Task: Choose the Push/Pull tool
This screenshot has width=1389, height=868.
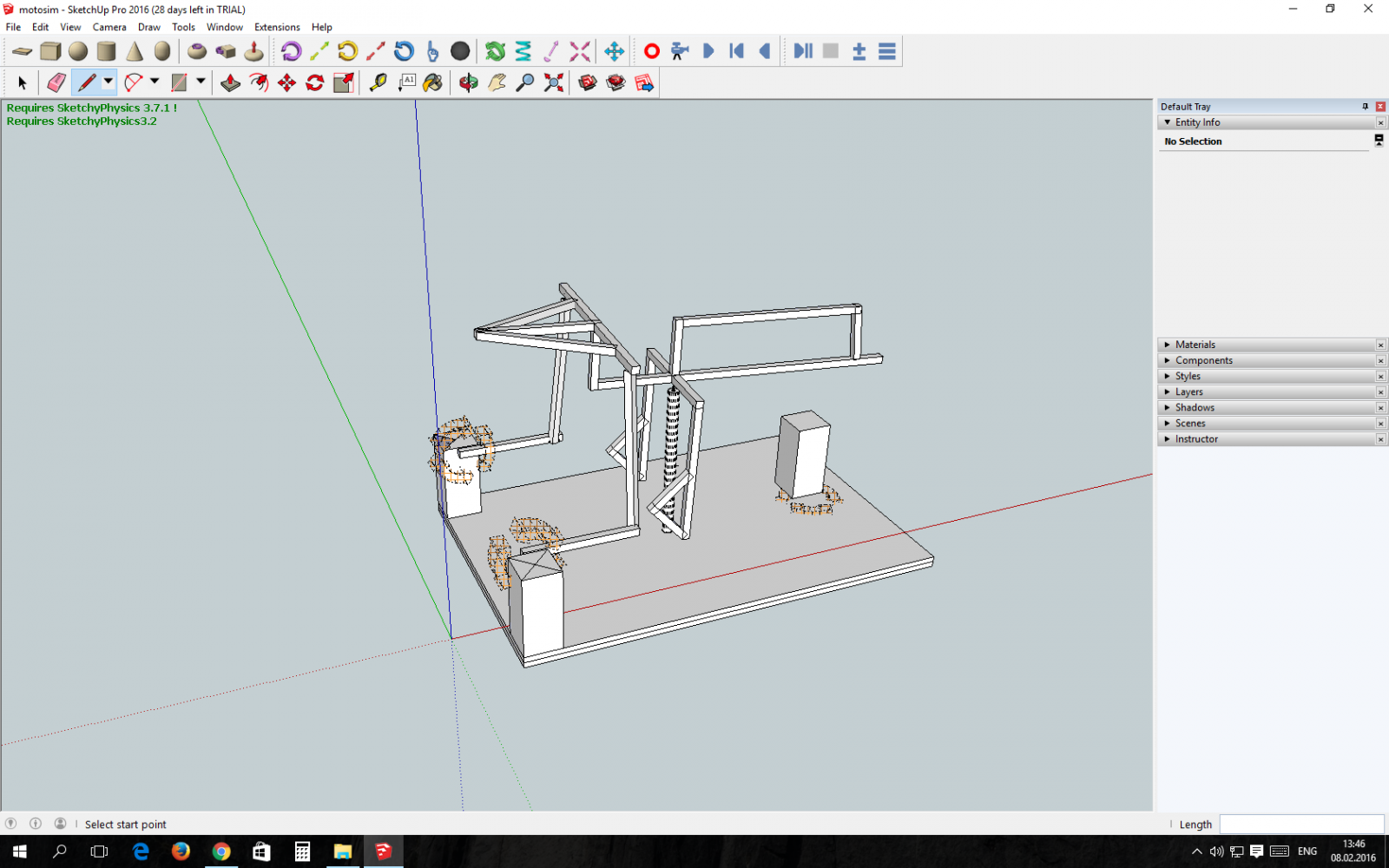Action: click(230, 82)
